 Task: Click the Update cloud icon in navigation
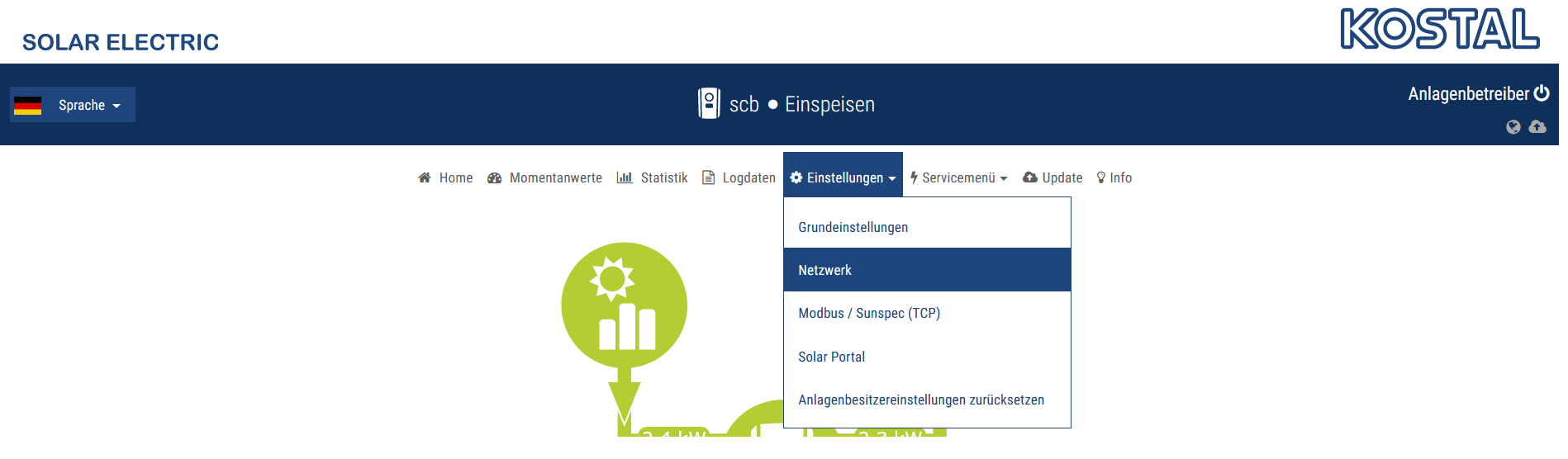1030,177
